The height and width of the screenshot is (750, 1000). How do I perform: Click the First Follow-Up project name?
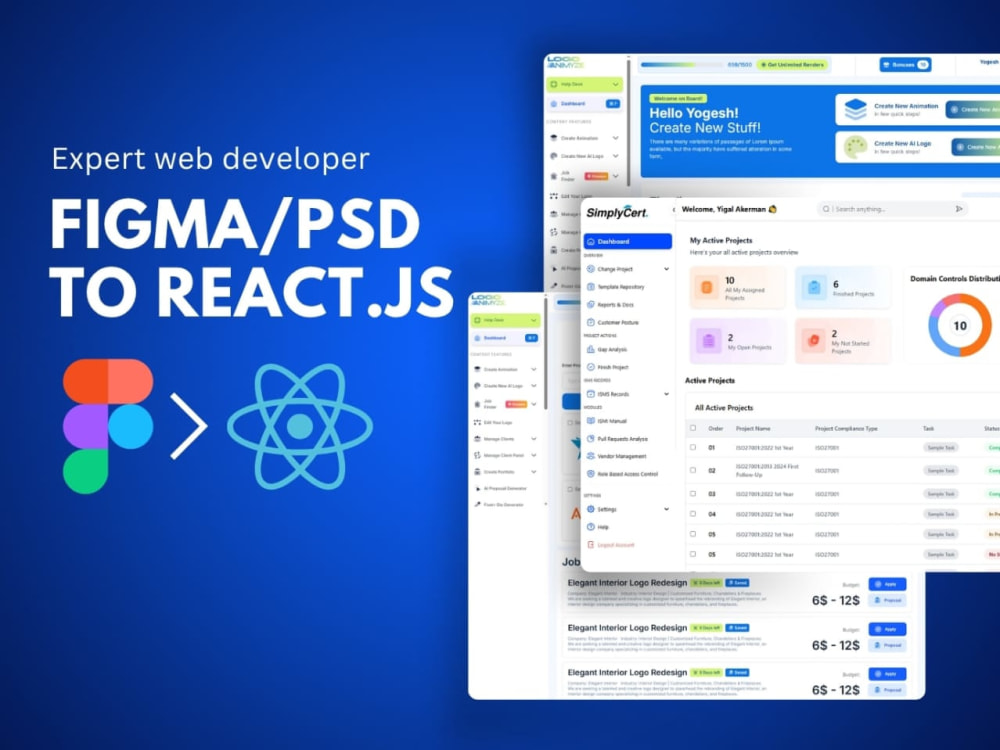pyautogui.click(x=767, y=471)
